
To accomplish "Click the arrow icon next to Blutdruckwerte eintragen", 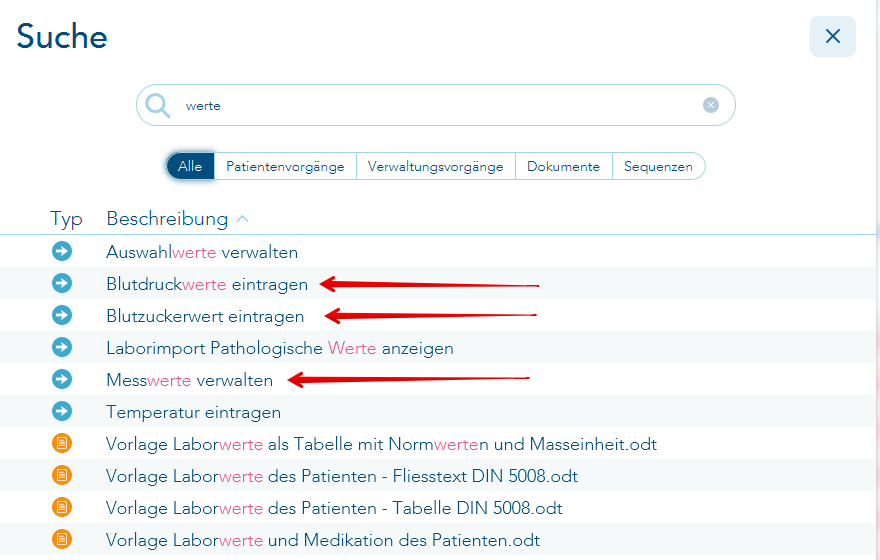I will click(62, 284).
